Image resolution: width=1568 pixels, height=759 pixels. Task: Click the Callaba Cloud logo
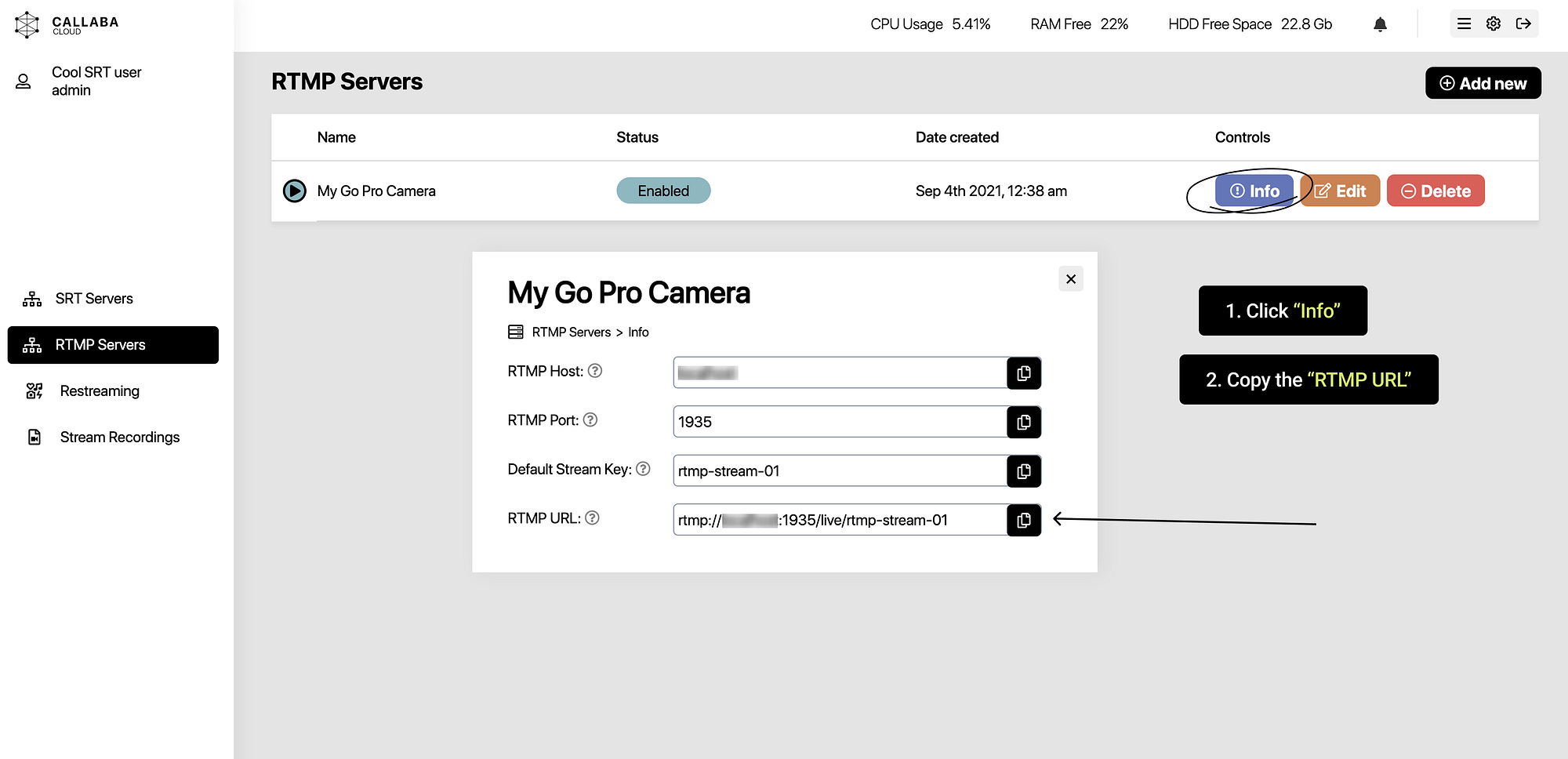67,24
